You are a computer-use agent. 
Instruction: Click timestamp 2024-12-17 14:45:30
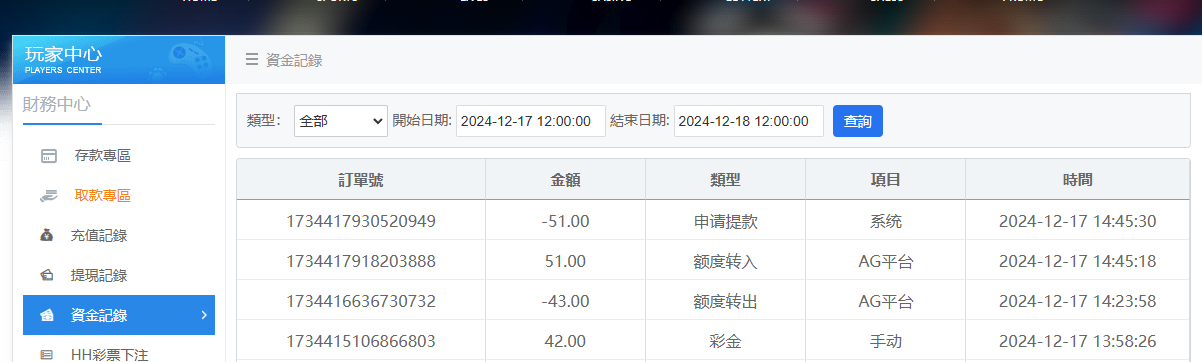[1078, 221]
